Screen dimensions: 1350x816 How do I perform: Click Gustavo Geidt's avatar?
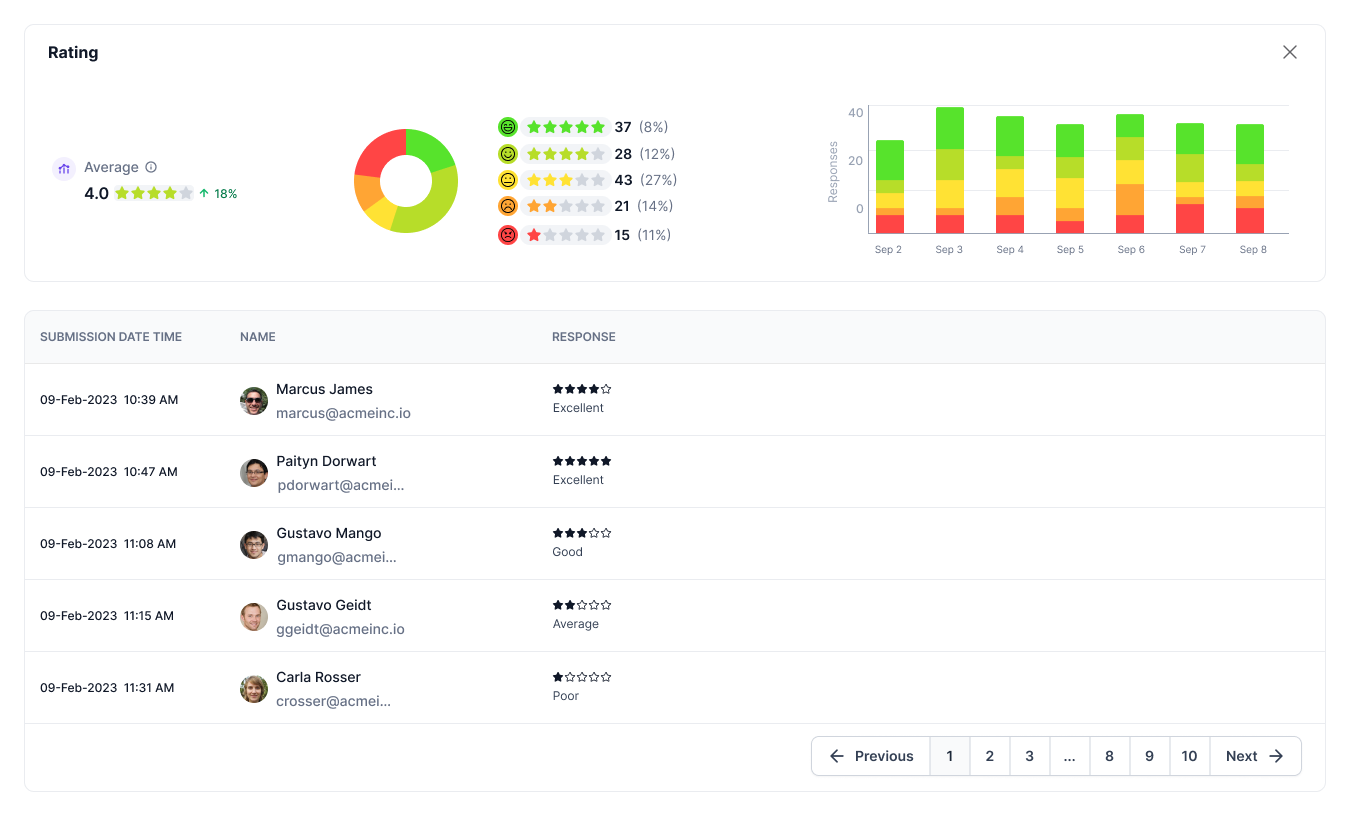(254, 617)
